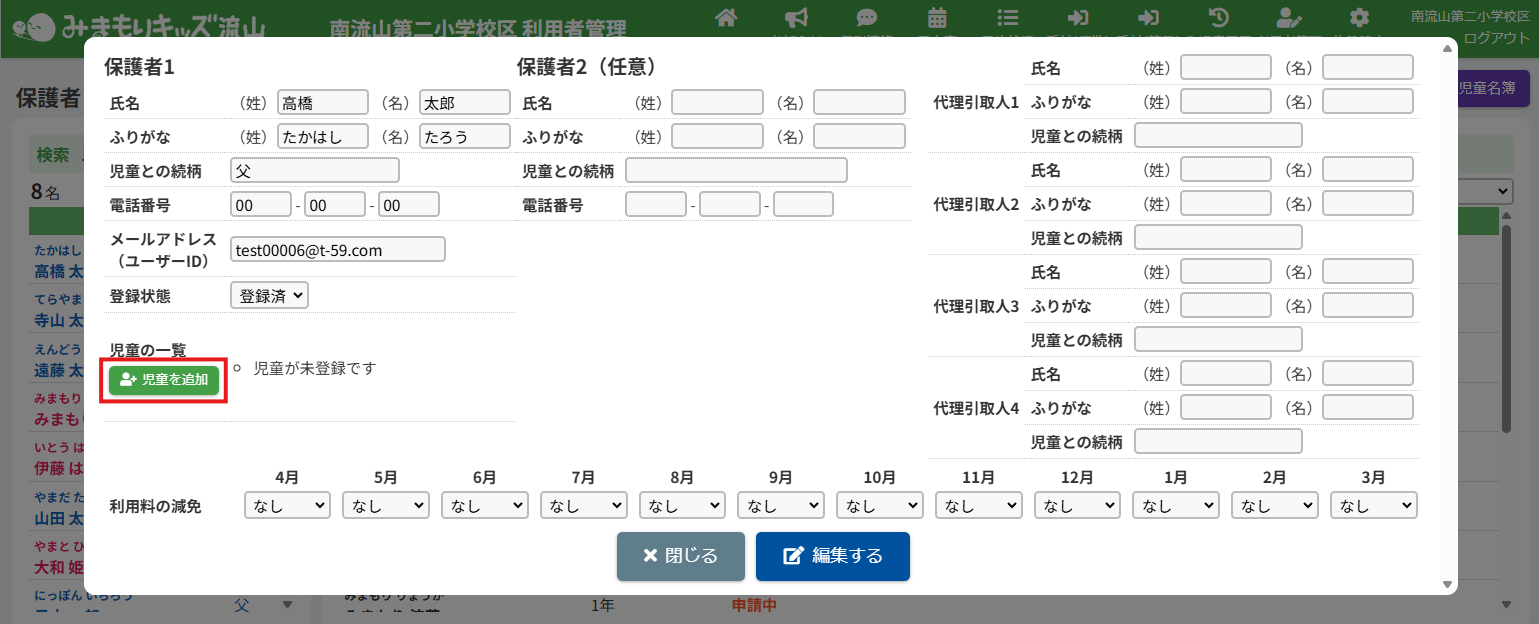
Task: Click the home icon in top navigation
Action: click(x=727, y=18)
